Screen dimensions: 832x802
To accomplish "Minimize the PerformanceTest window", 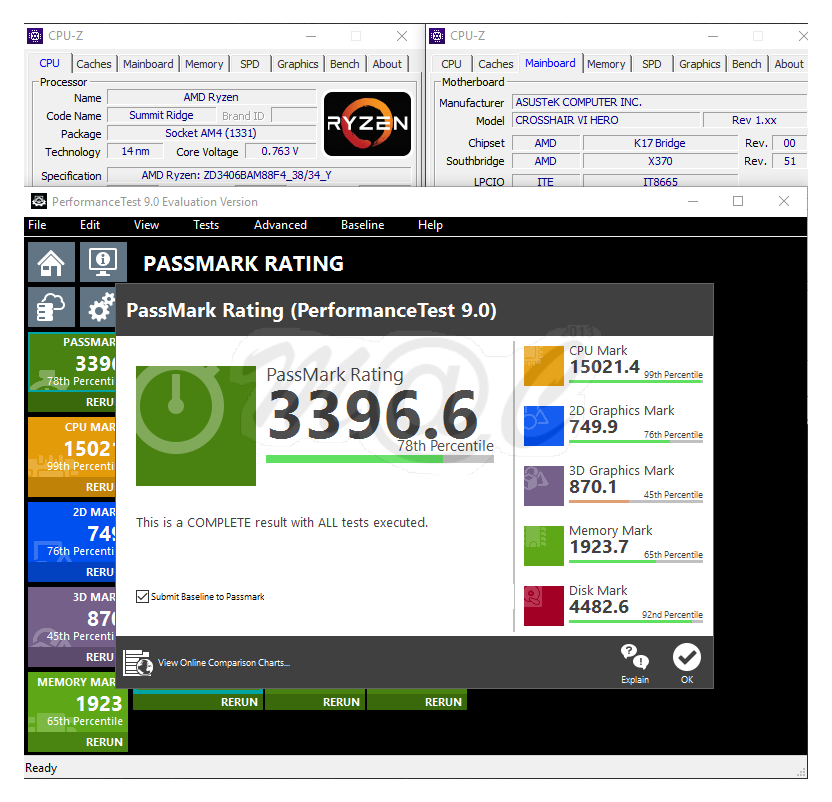I will (692, 201).
